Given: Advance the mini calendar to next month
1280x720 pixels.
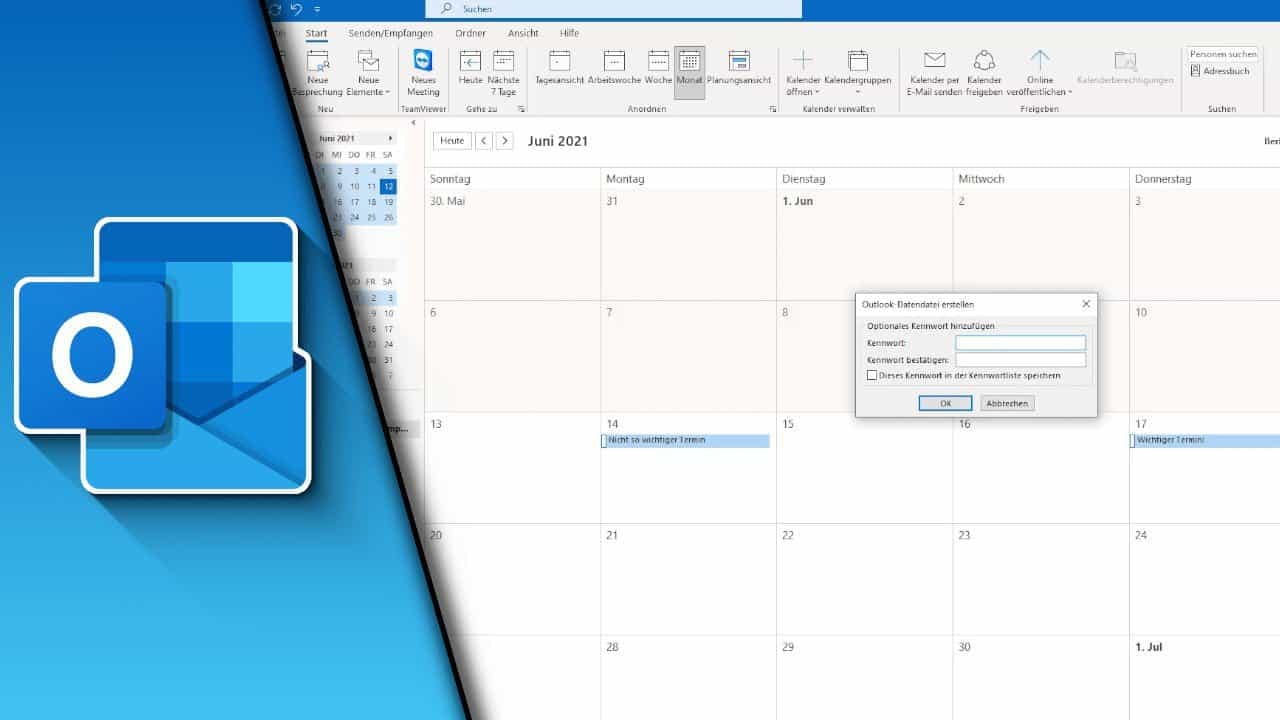Looking at the screenshot, I should [x=390, y=138].
